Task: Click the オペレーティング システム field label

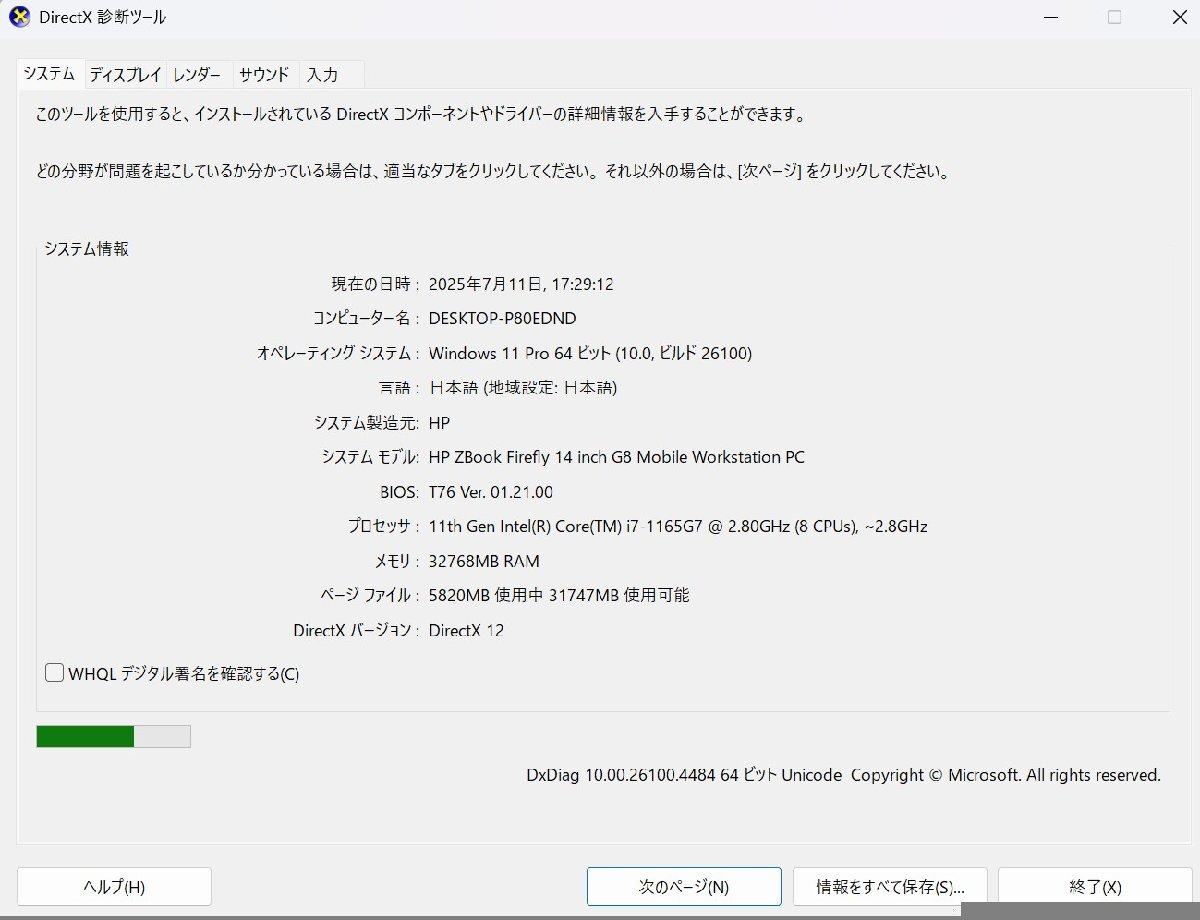Action: click(338, 353)
